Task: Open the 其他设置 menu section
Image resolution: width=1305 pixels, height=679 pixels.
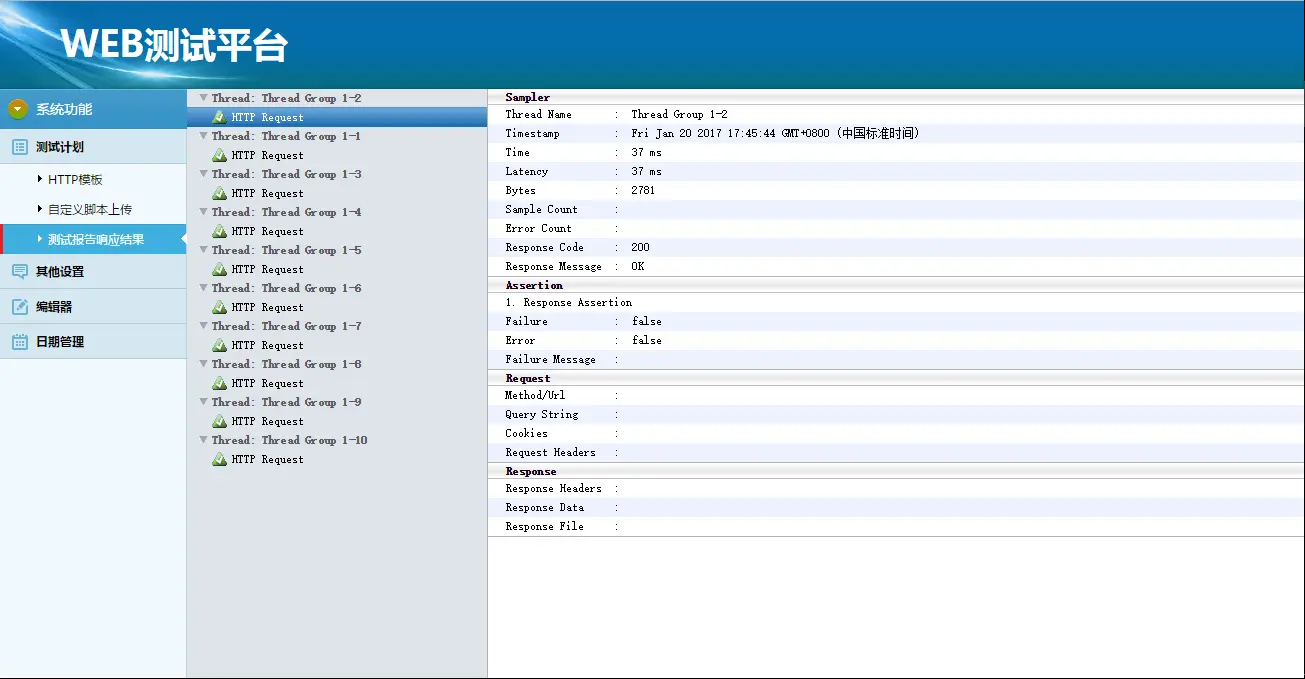Action: (93, 271)
